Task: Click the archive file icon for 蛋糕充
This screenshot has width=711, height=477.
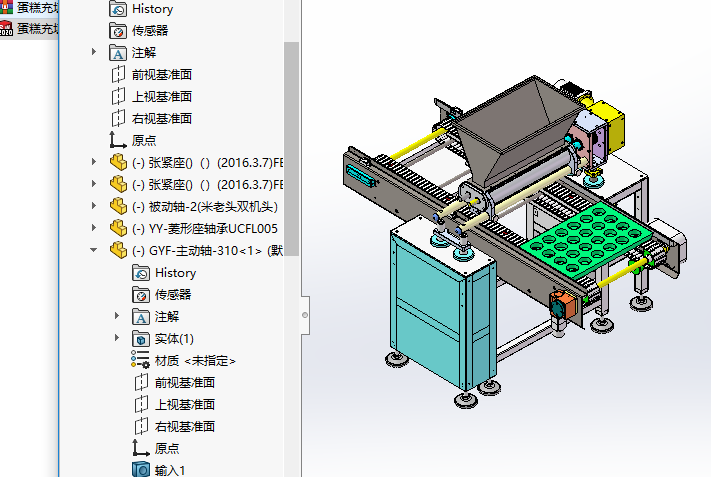Action: tap(6, 6)
